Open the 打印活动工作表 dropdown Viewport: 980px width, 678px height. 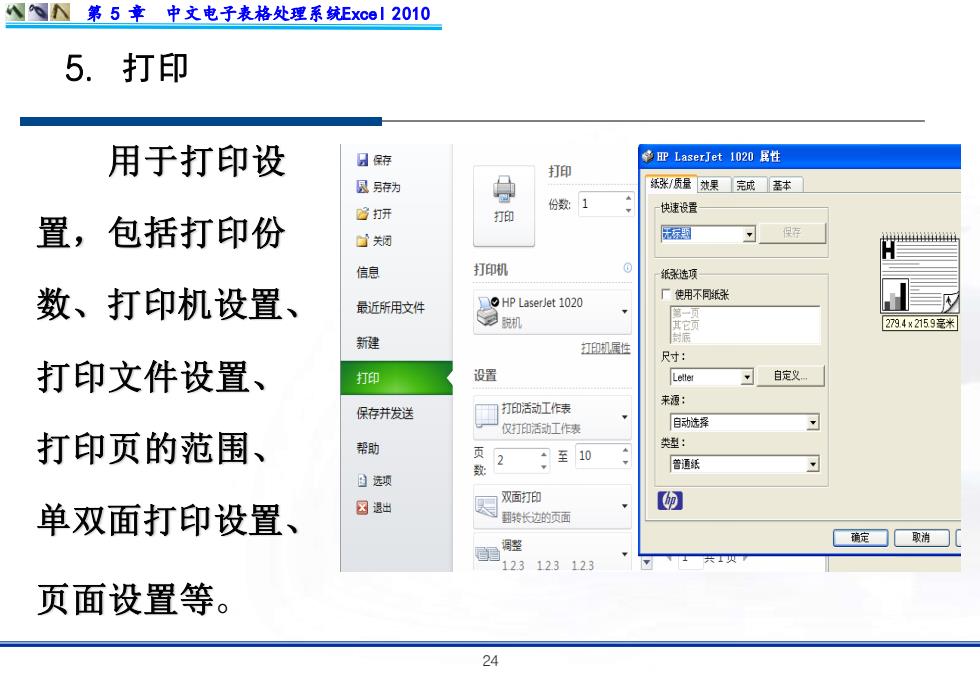coord(624,417)
